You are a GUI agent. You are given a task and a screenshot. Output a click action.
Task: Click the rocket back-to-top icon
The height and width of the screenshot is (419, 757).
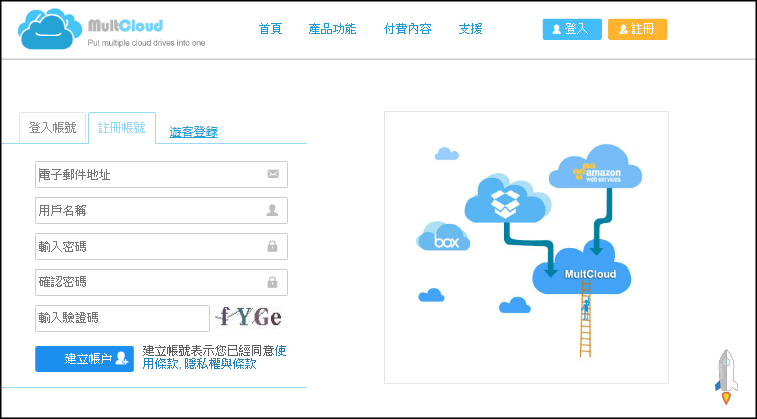(726, 377)
